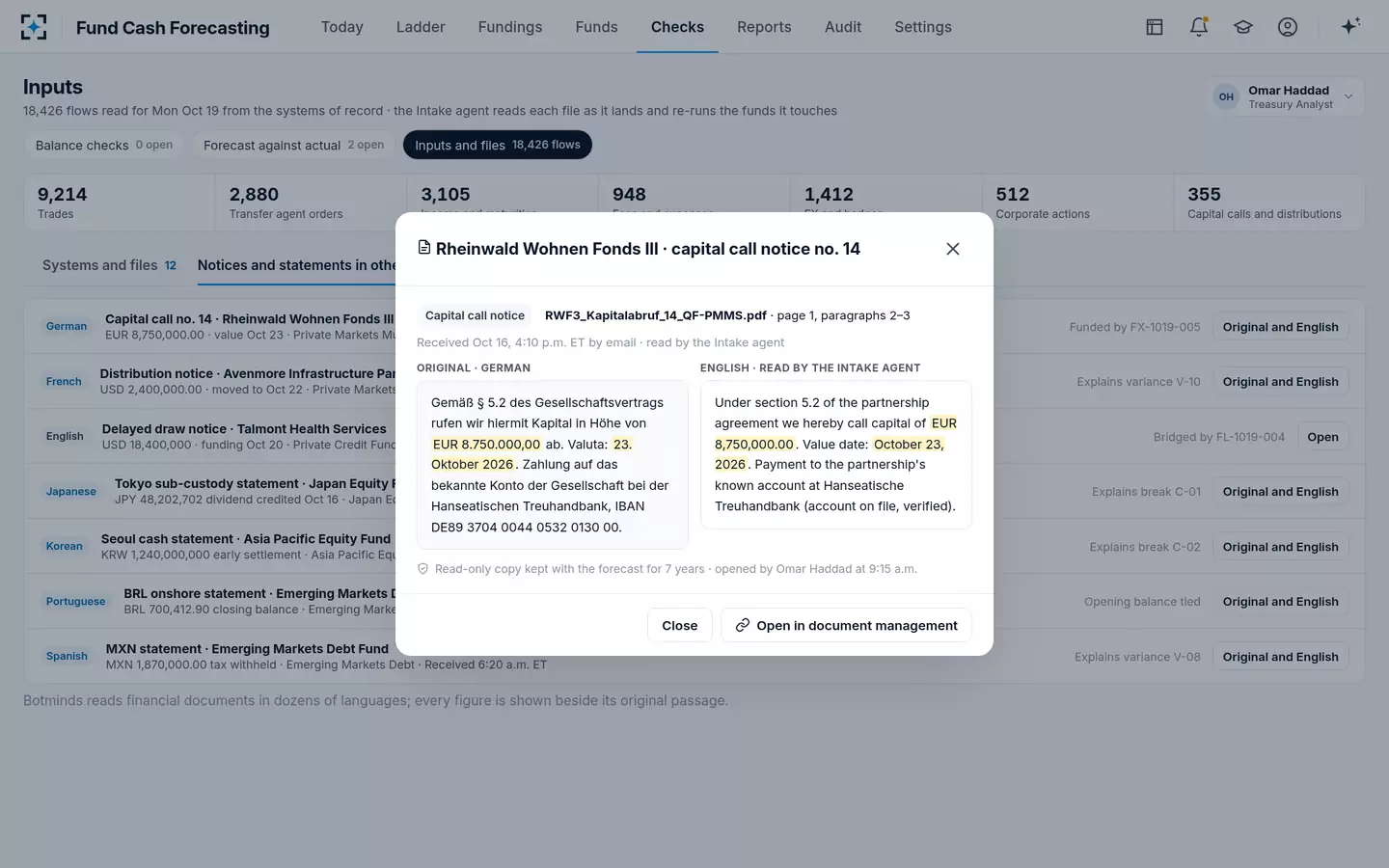Viewport: 1389px width, 868px height.
Task: View Original and English for Tokyo sub-custody statement
Action: point(1280,492)
